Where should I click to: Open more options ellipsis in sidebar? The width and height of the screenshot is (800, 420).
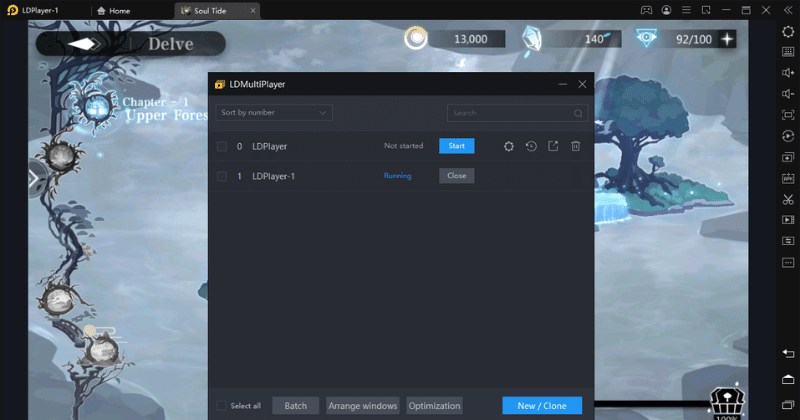click(x=788, y=262)
